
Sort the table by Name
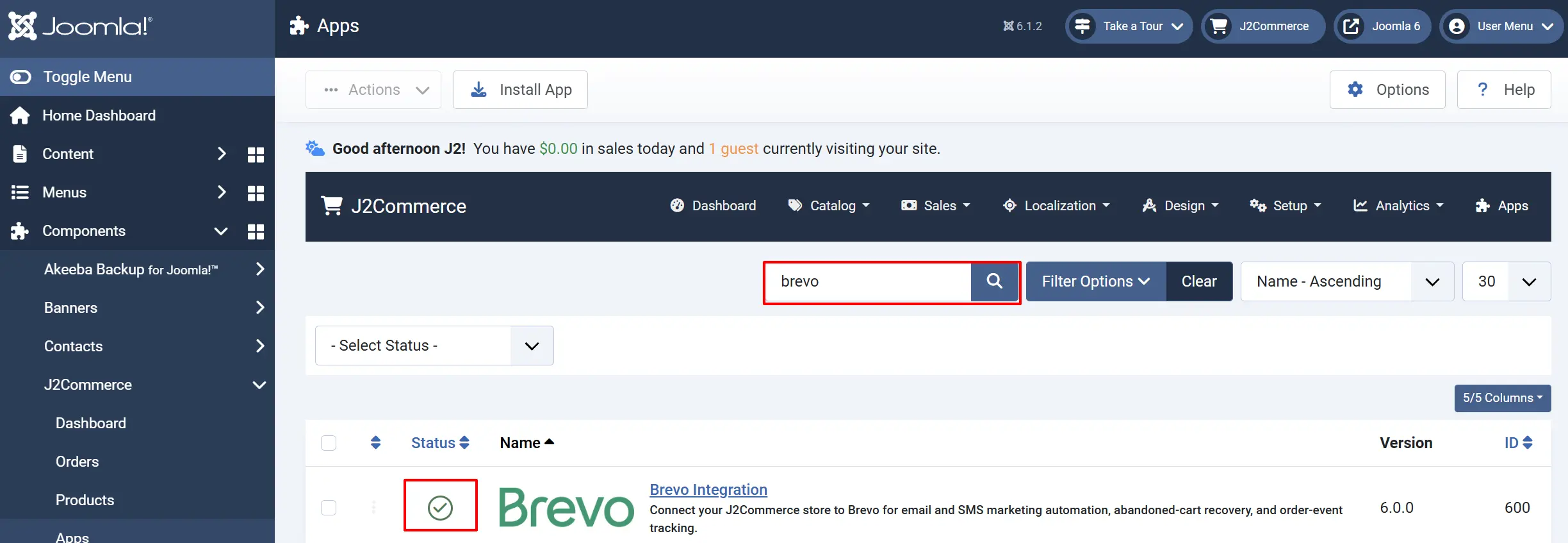[x=527, y=443]
